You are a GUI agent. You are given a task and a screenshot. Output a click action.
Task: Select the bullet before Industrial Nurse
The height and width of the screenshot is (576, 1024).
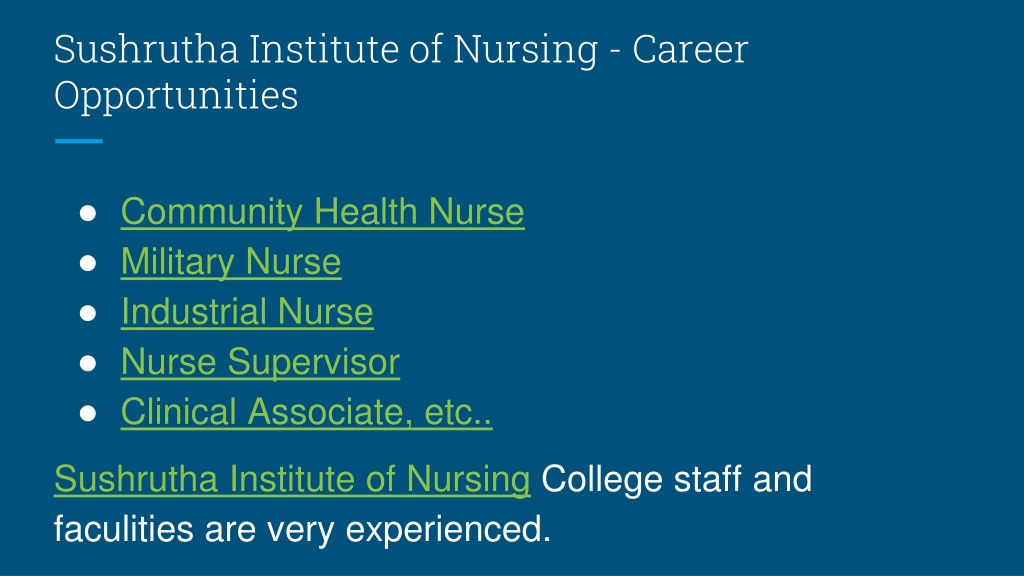pos(88,313)
